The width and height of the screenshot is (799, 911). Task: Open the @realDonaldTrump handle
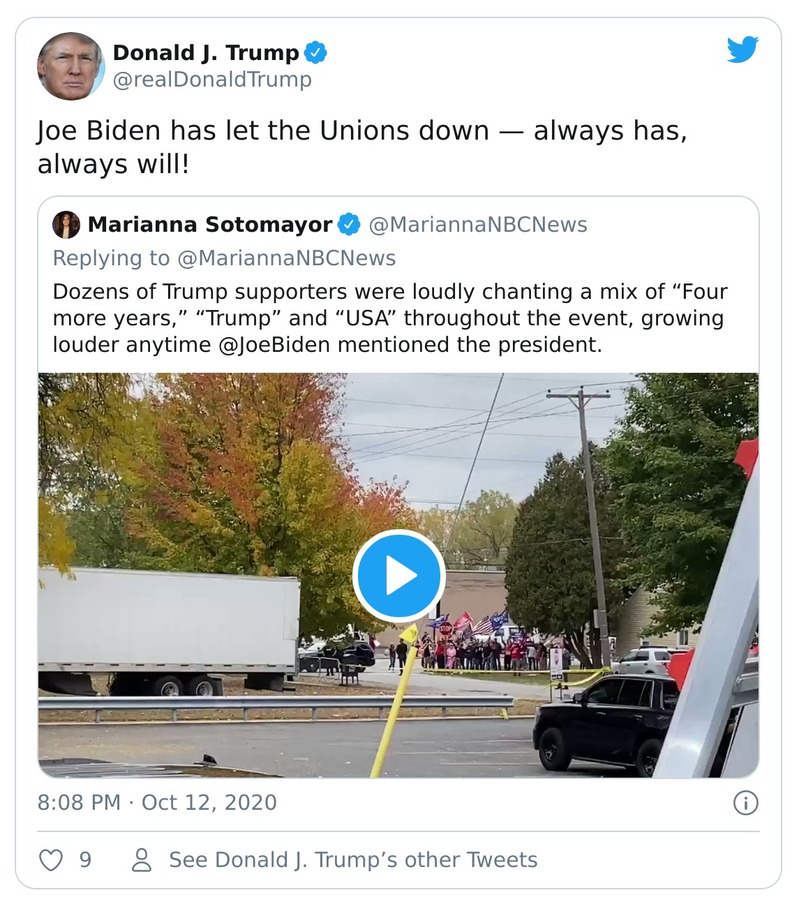(x=212, y=80)
